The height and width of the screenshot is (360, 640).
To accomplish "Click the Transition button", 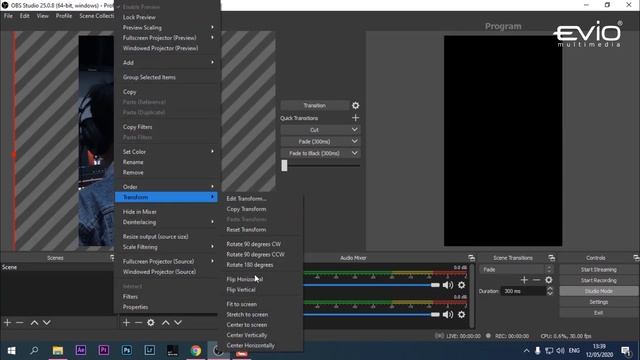I will click(x=314, y=105).
